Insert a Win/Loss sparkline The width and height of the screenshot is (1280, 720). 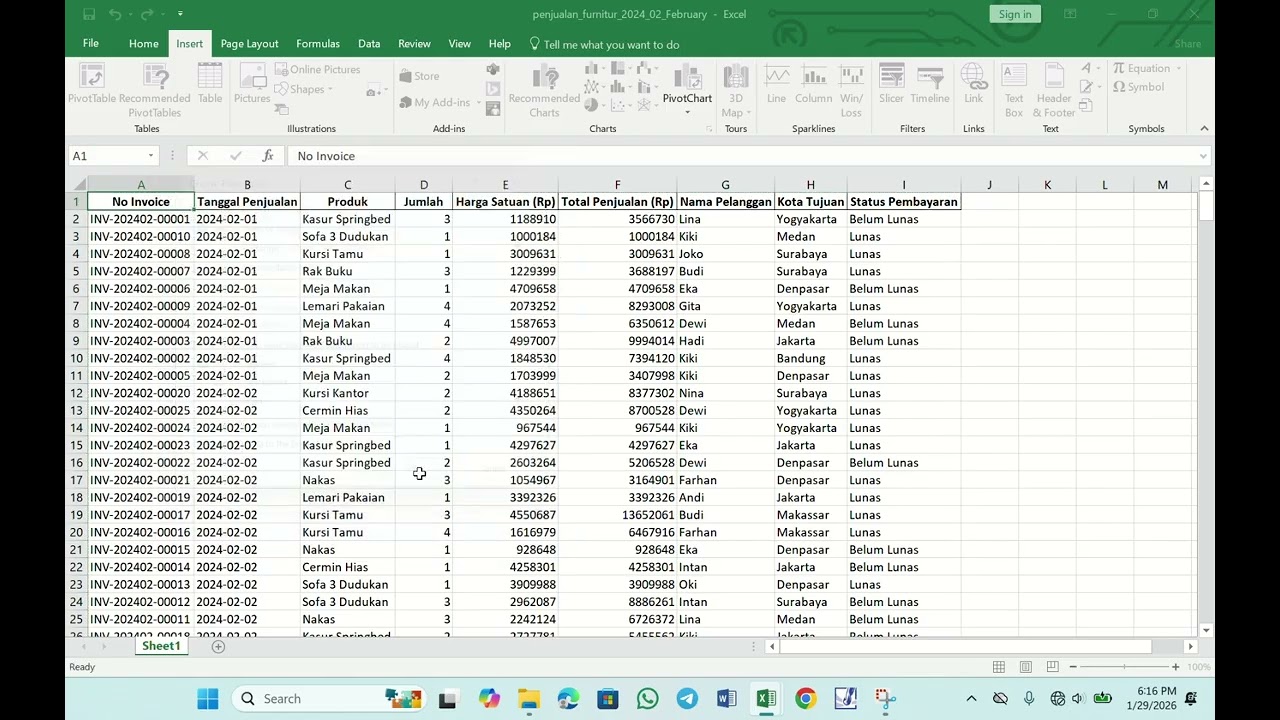coord(851,91)
